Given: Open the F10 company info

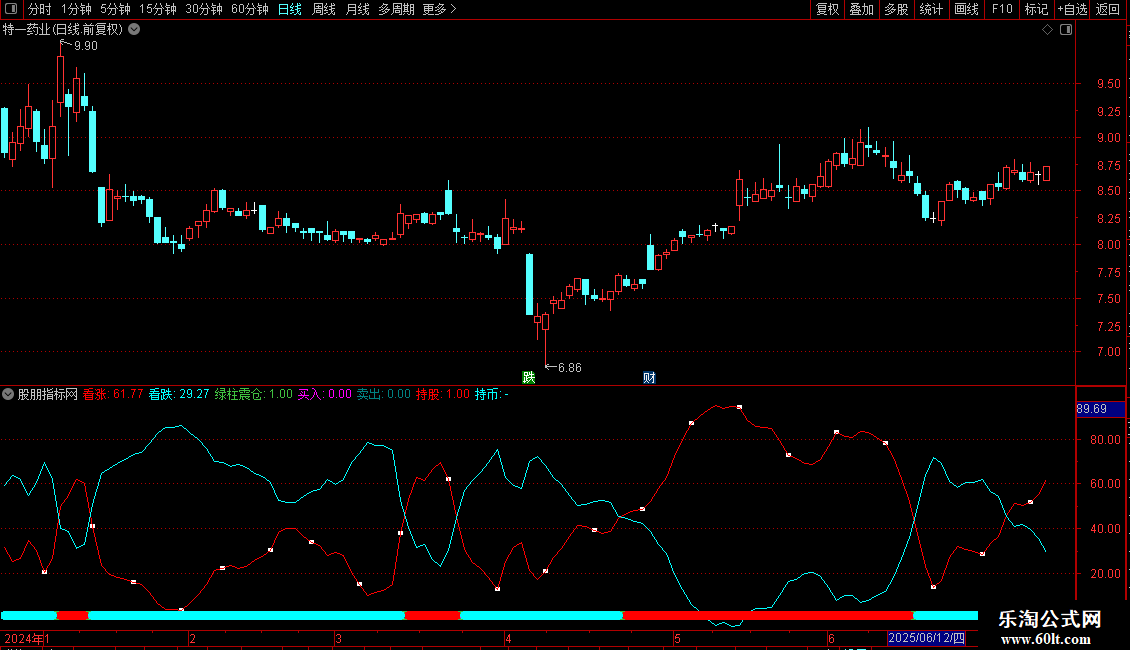Looking at the screenshot, I should click(x=1002, y=9).
